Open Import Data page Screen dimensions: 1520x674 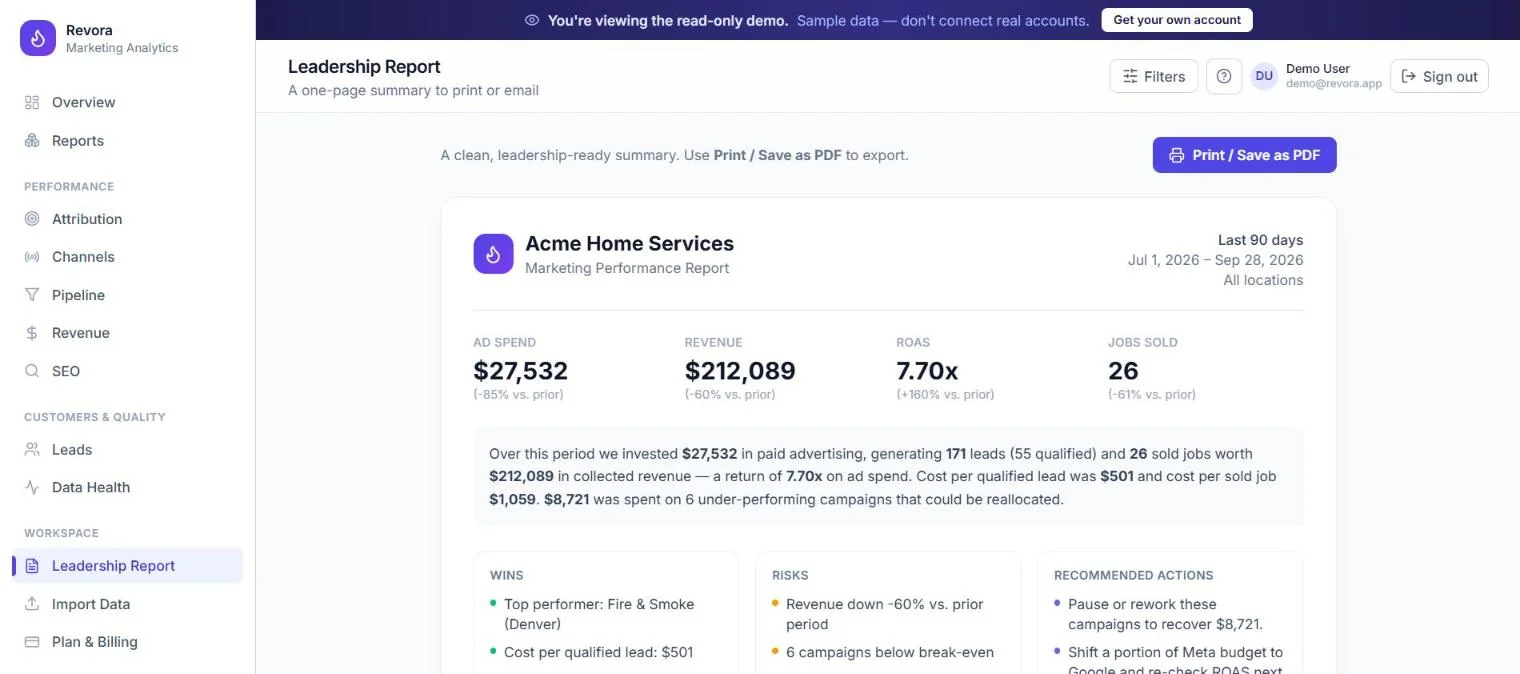coord(128,604)
